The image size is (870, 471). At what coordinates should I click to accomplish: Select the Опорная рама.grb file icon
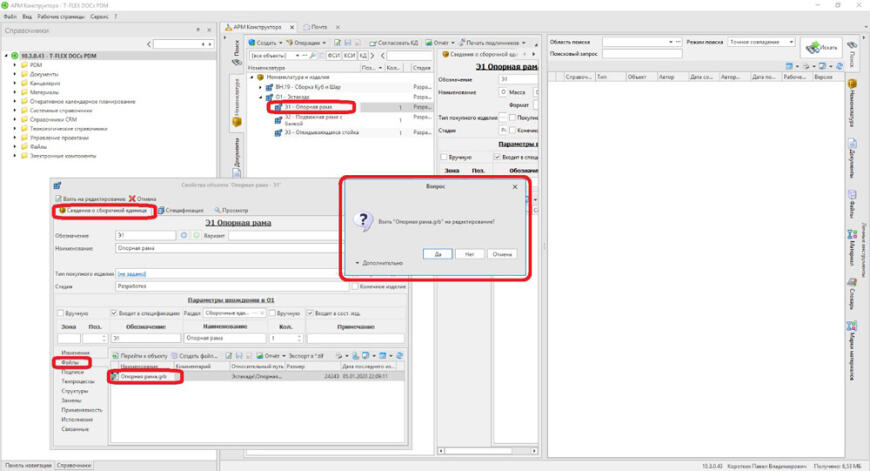(115, 377)
